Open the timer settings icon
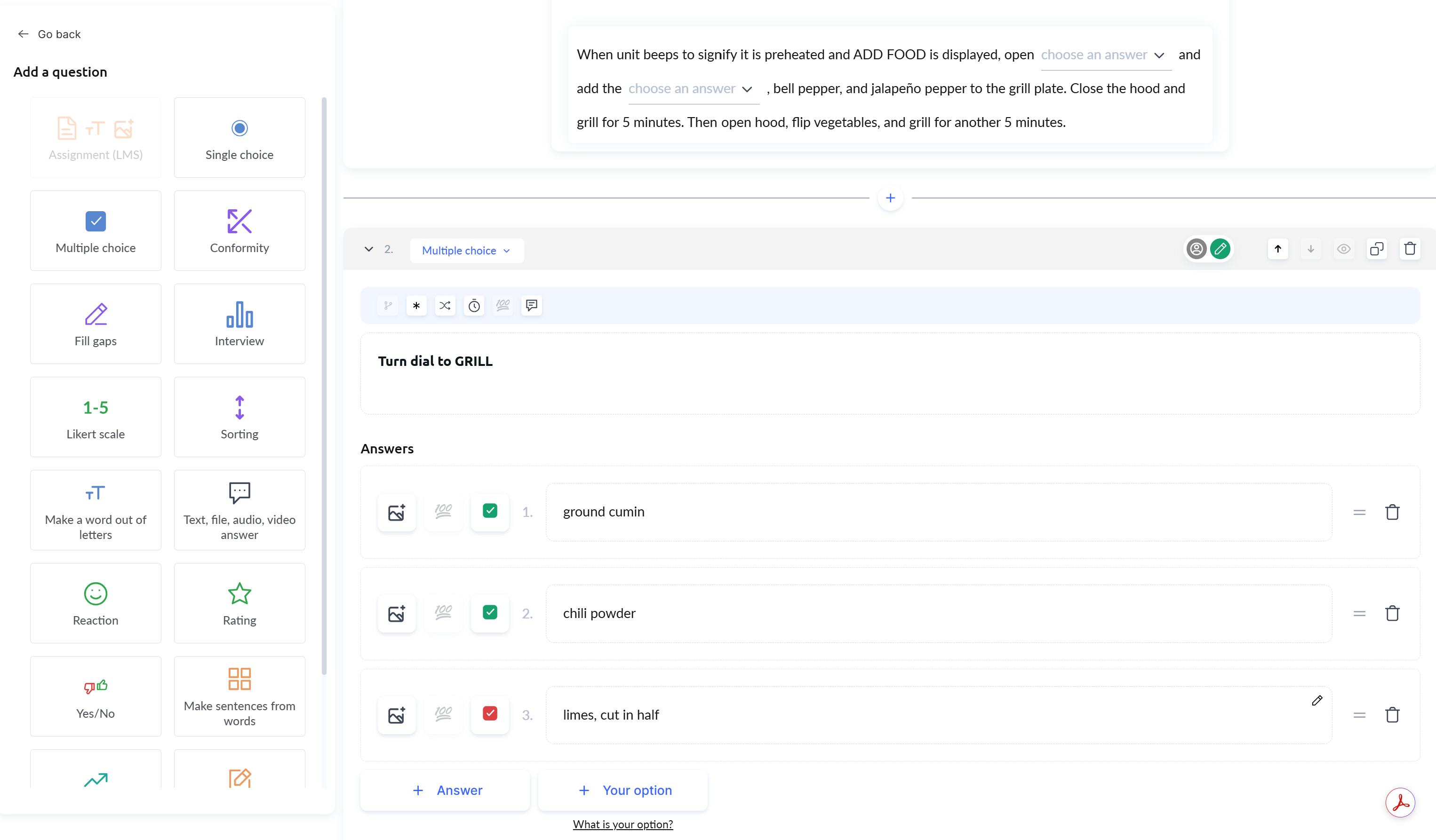This screenshot has width=1436, height=840. click(x=473, y=306)
